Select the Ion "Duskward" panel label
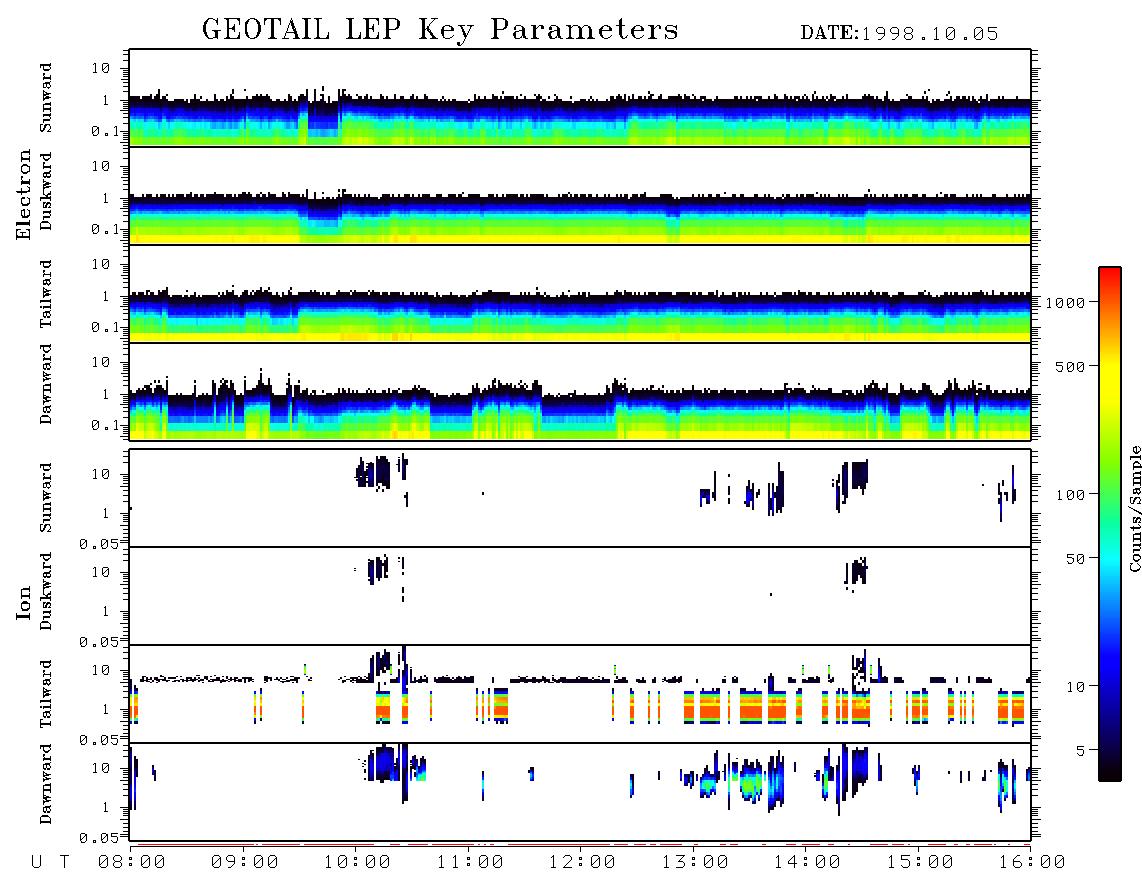The width and height of the screenshot is (1142, 880). pos(46,592)
